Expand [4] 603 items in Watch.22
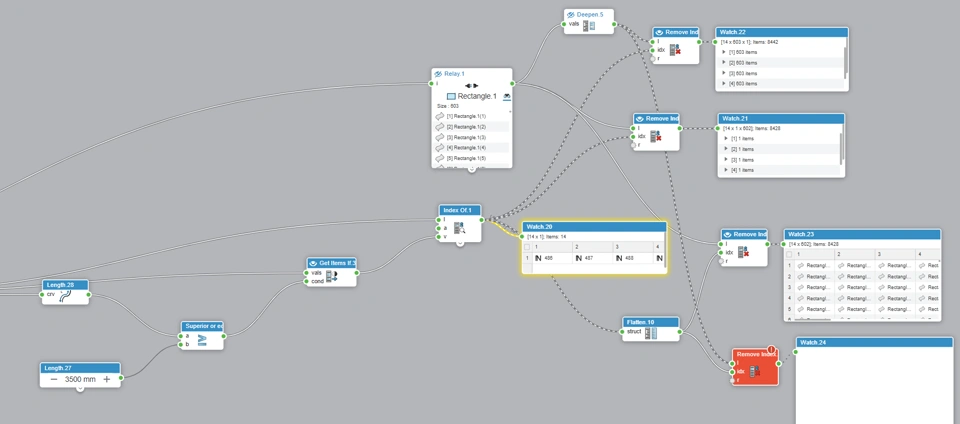The width and height of the screenshot is (960, 424). point(724,83)
